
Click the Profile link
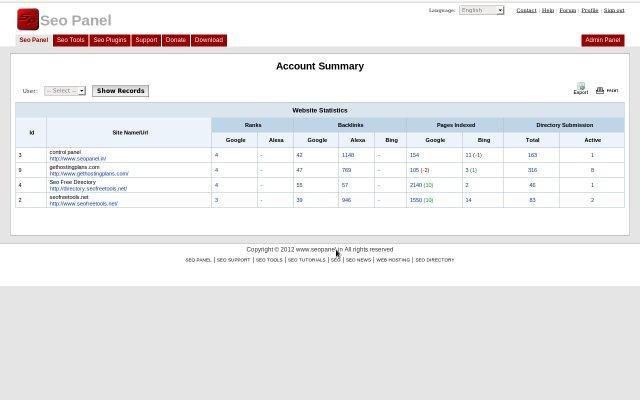point(590,10)
